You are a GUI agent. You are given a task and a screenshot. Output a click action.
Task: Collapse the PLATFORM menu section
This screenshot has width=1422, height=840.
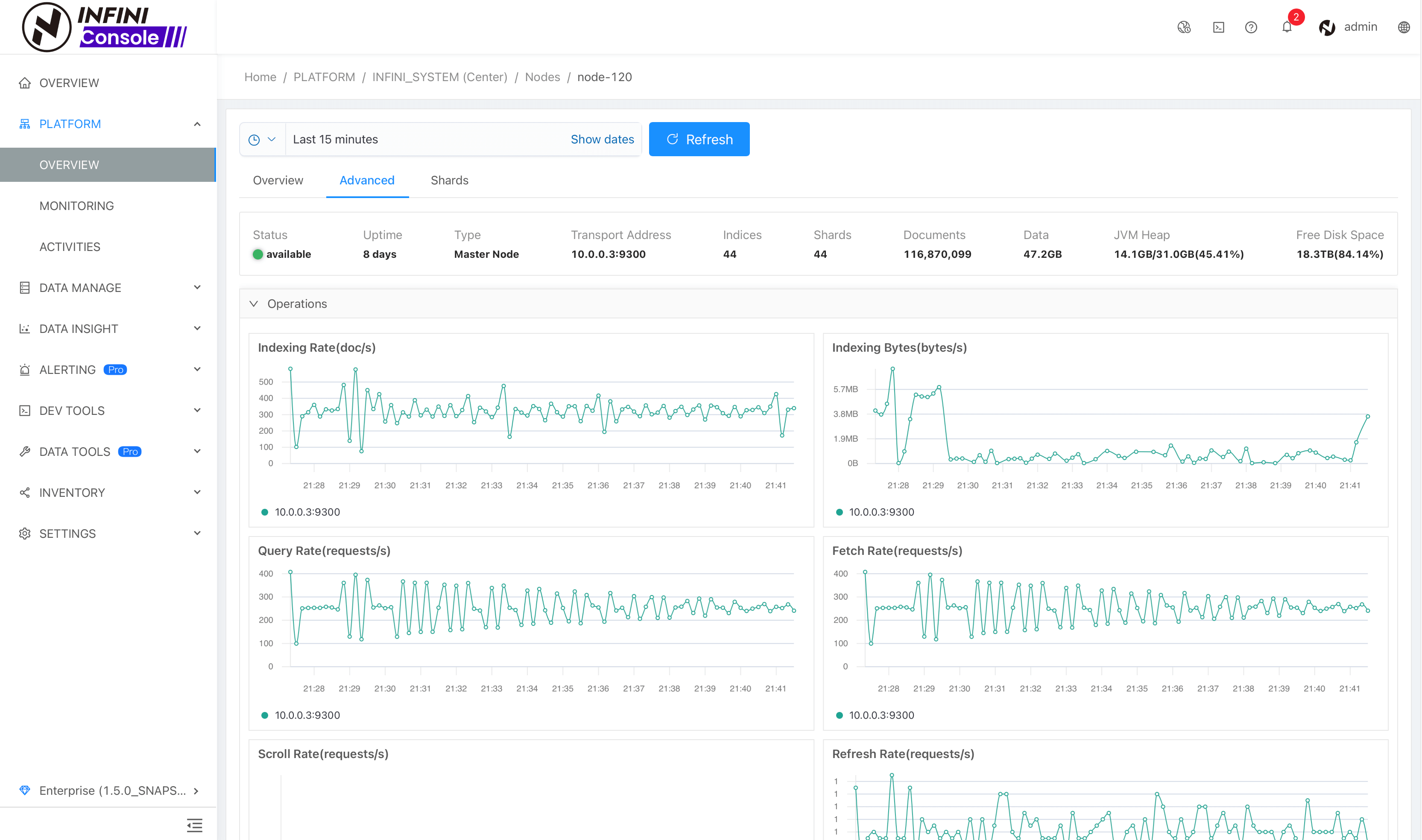tap(197, 124)
